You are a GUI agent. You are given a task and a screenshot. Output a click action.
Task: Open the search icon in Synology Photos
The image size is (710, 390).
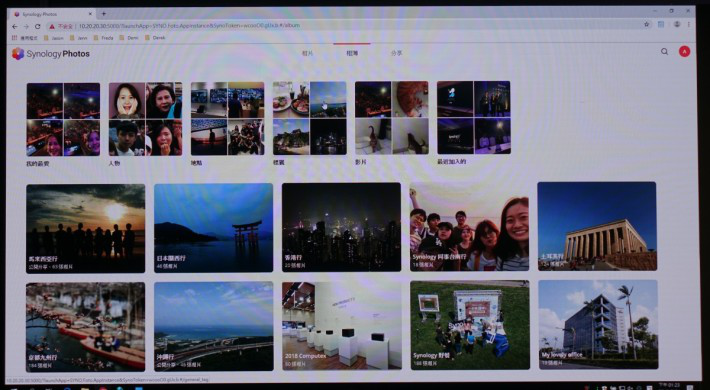(x=664, y=52)
